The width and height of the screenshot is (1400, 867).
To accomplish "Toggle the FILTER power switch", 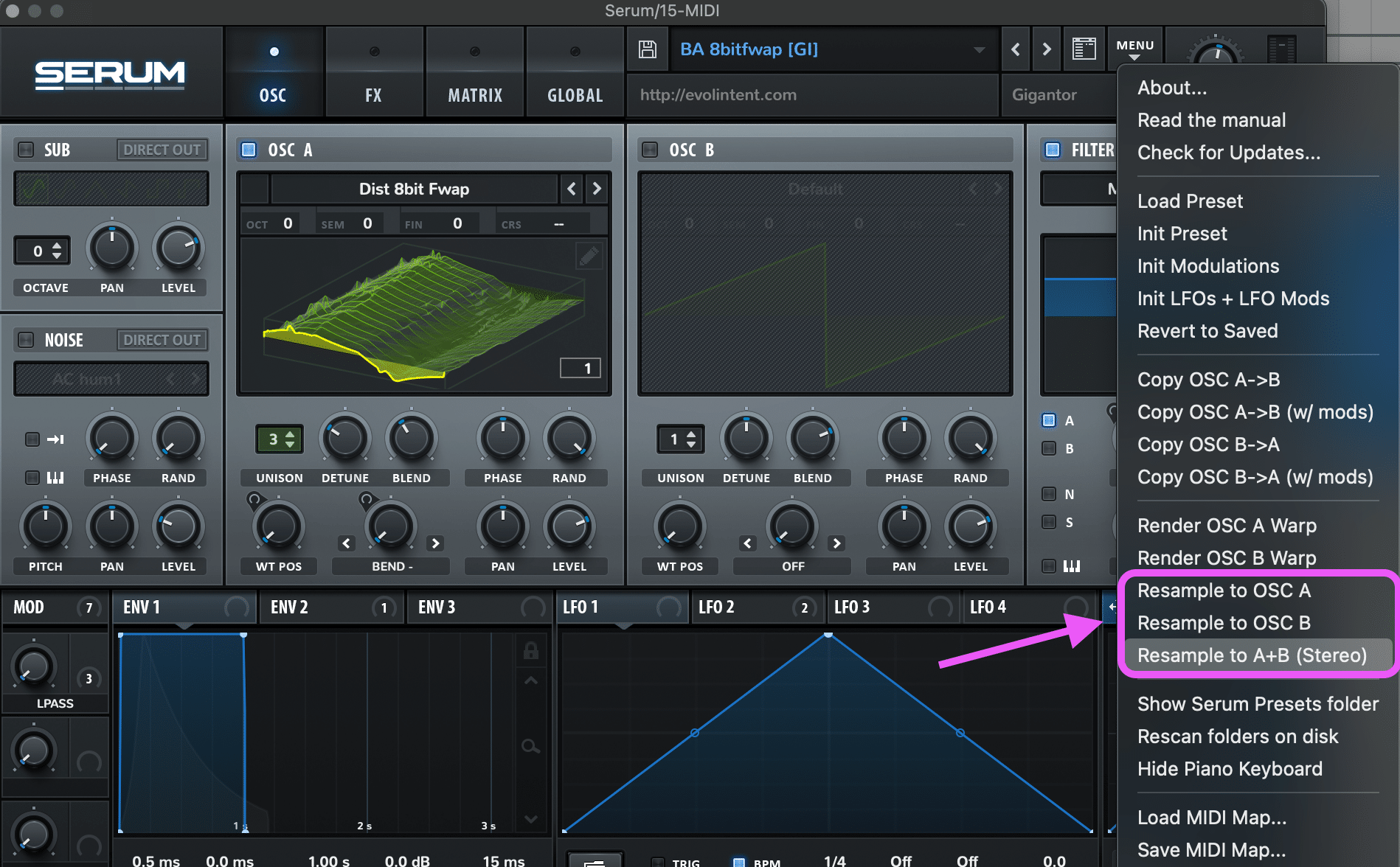I will 1053,150.
